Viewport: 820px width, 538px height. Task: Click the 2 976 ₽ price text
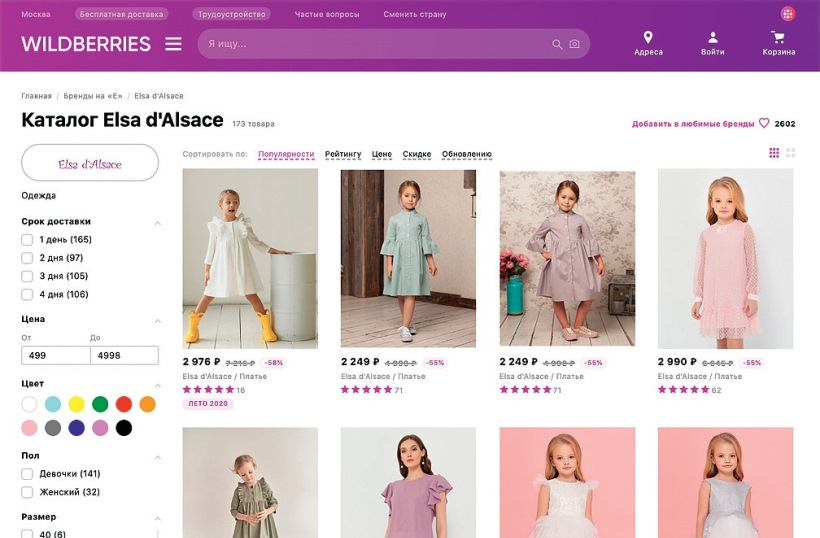[201, 362]
